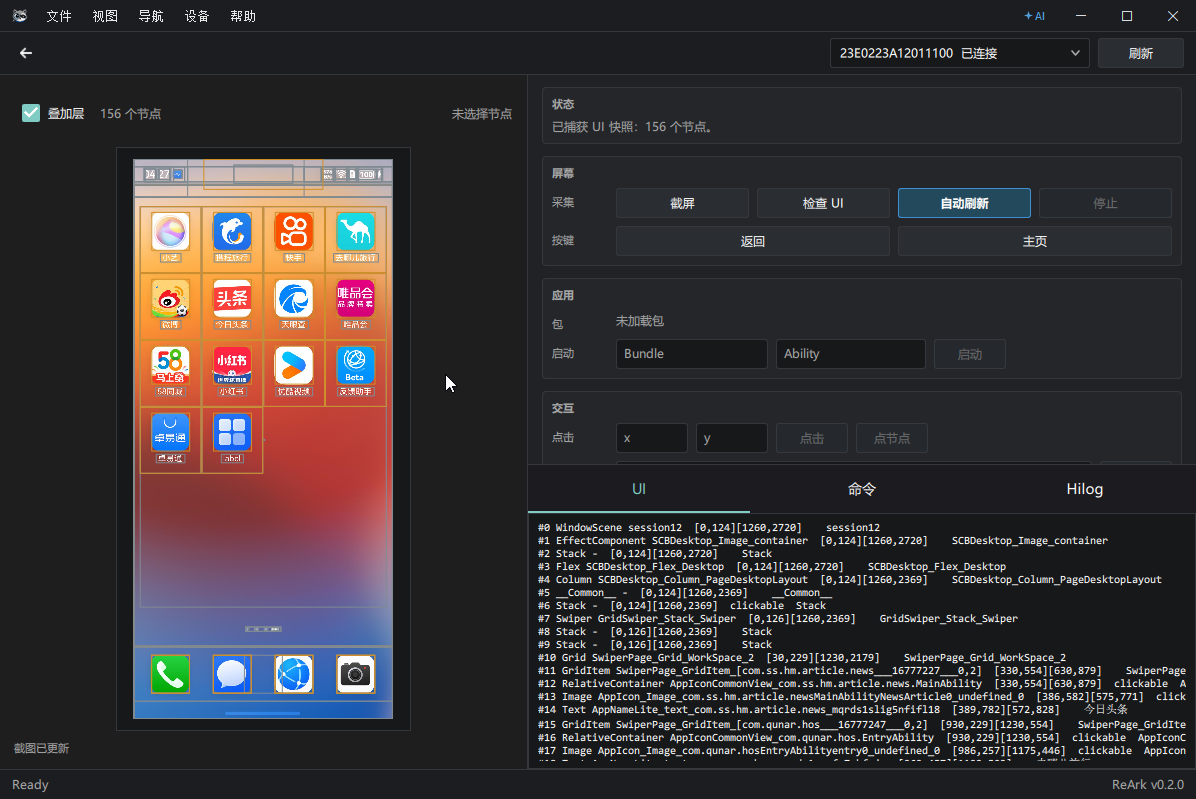Tap the 天眼查 app icon
This screenshot has width=1196, height=799.
point(294,299)
